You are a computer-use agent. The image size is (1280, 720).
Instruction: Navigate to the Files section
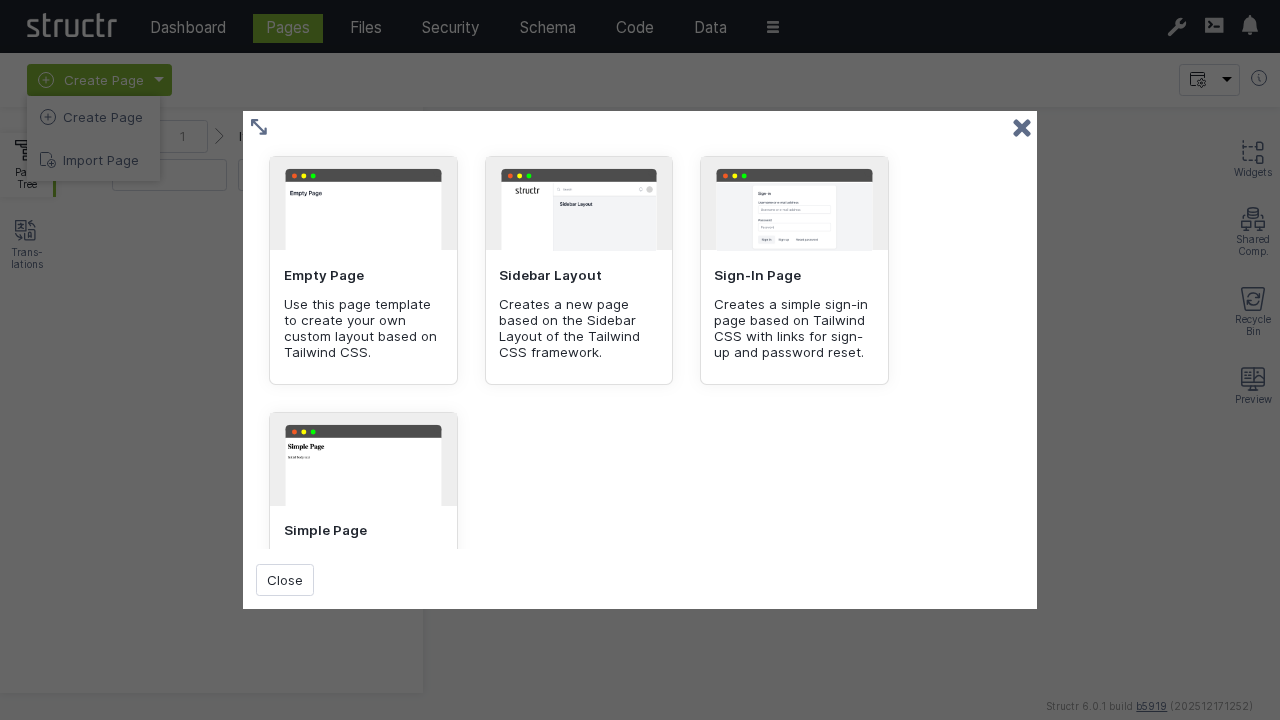tap(366, 27)
